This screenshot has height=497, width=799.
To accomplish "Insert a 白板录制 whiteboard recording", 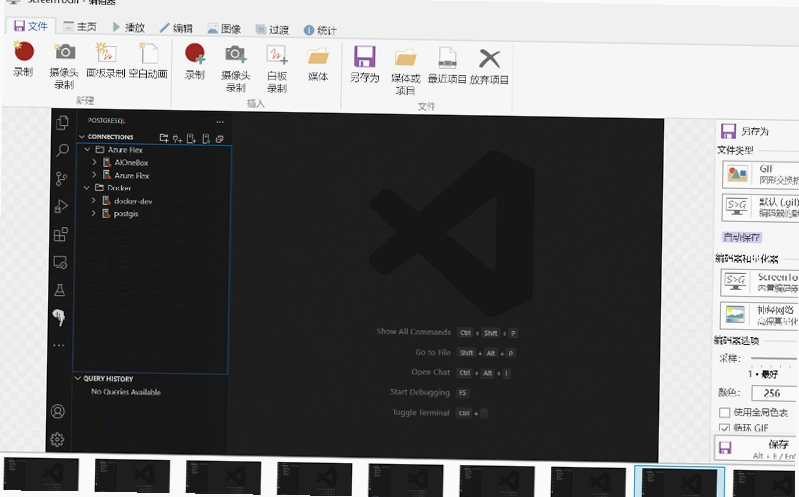I will tap(277, 69).
